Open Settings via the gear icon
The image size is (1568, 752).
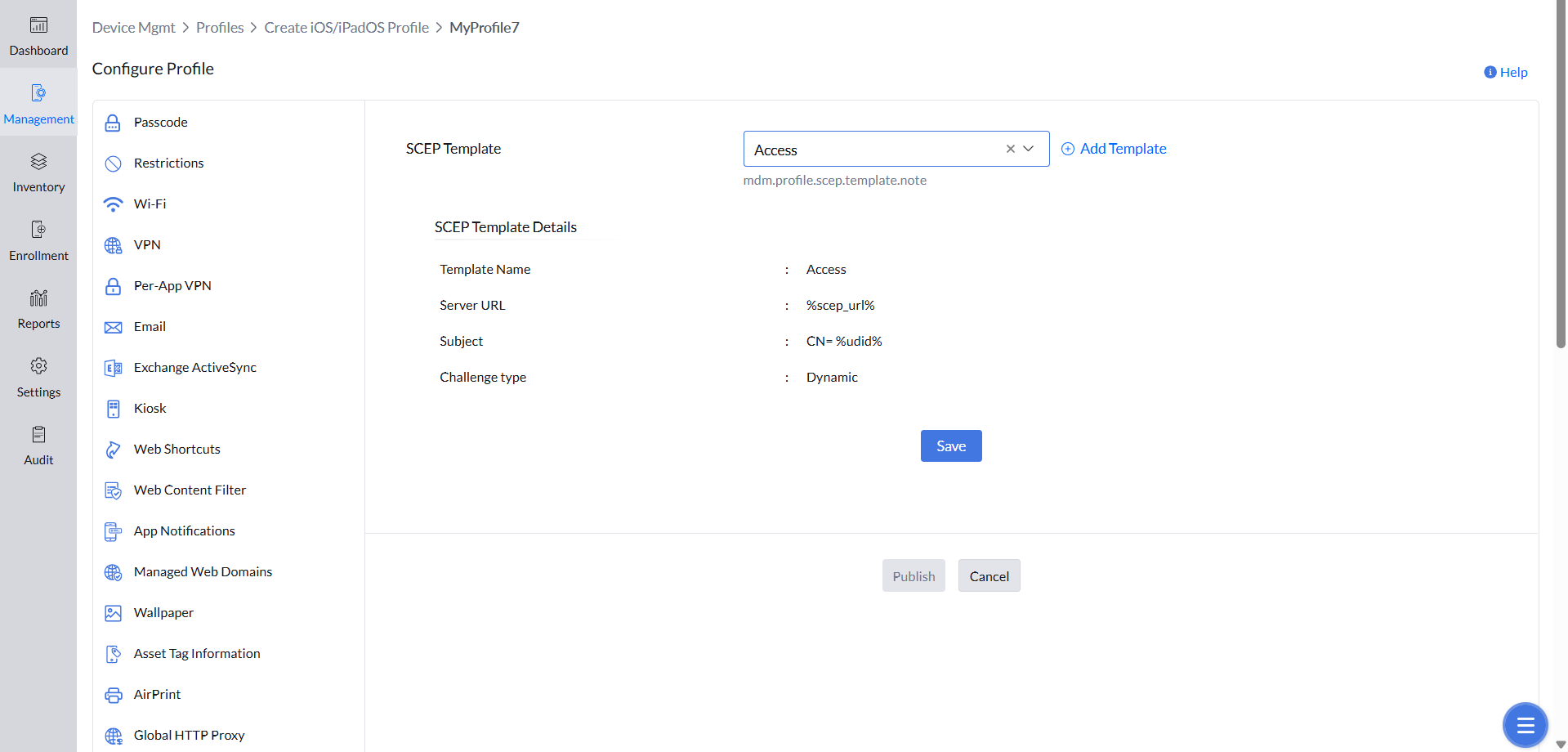pos(38,376)
